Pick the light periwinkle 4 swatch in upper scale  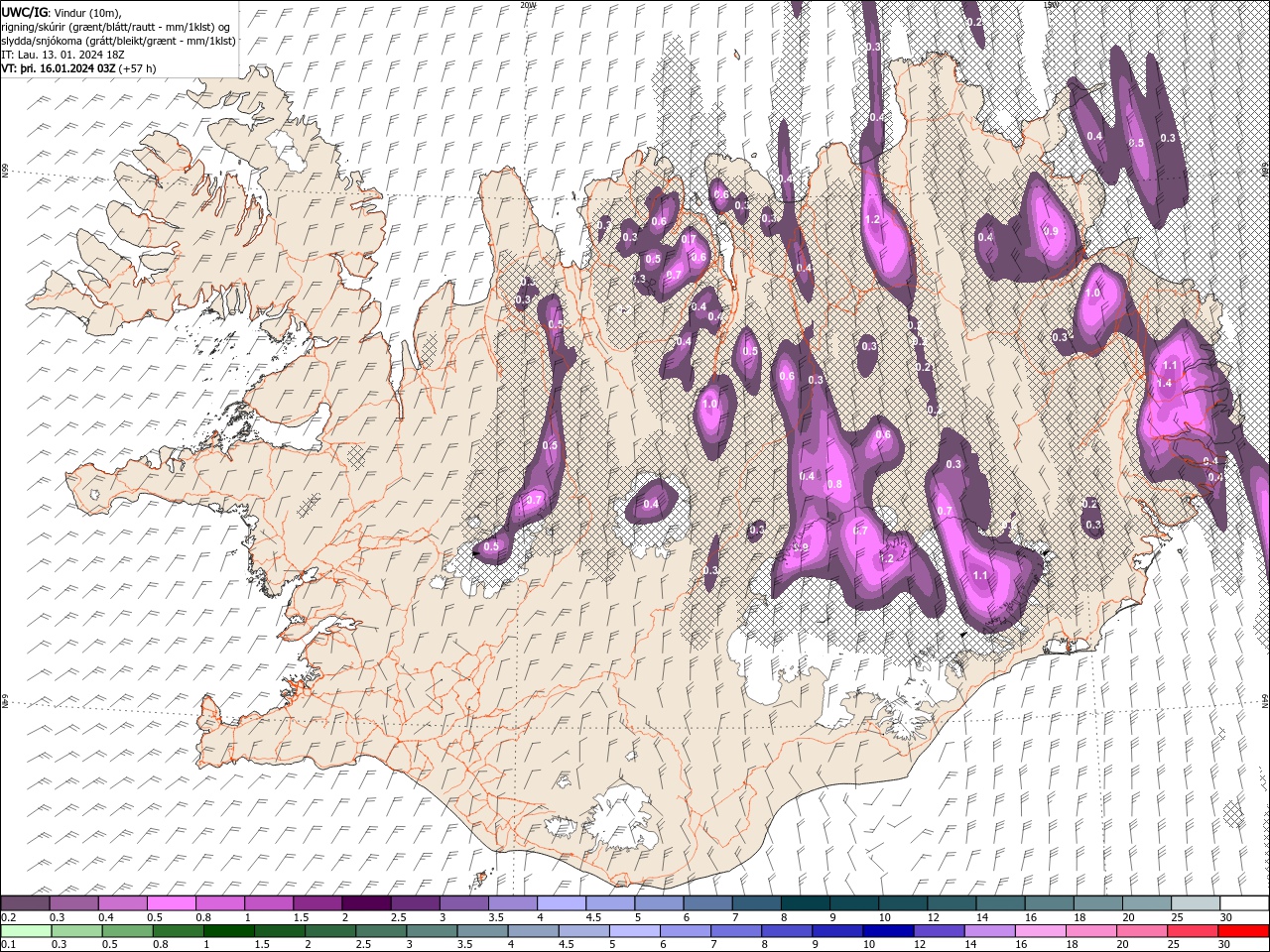562,902
